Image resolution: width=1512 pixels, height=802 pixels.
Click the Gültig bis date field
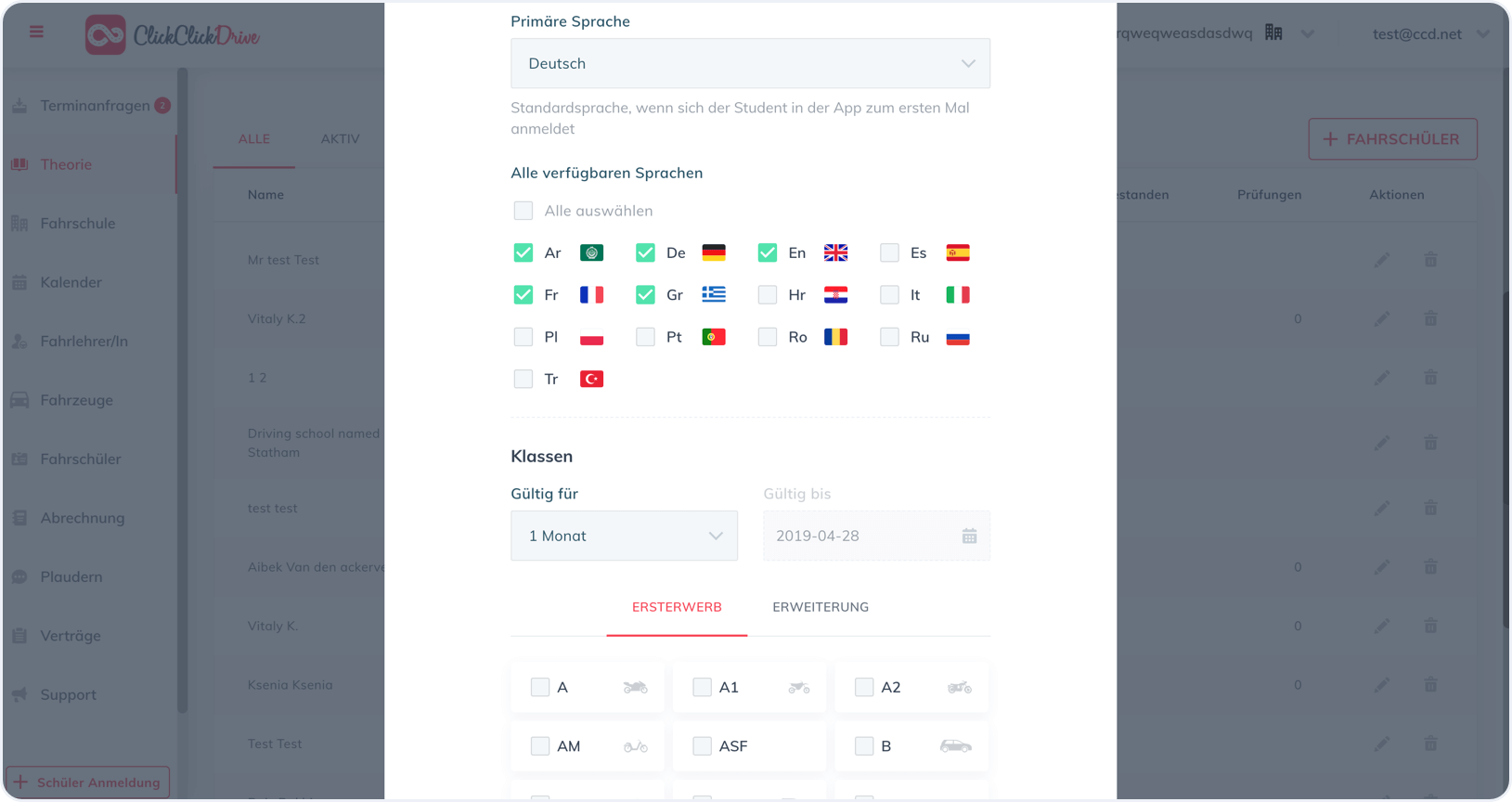click(876, 536)
